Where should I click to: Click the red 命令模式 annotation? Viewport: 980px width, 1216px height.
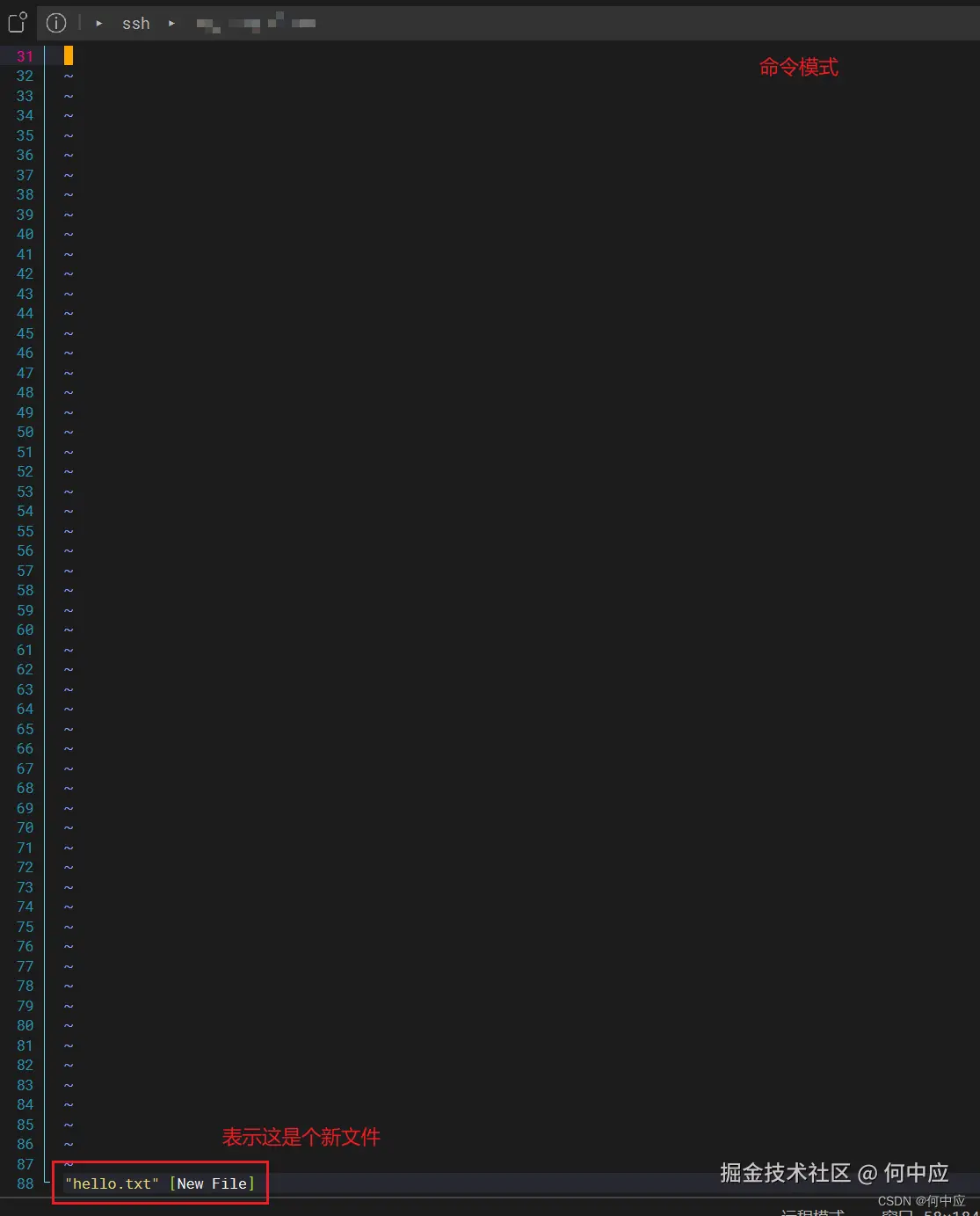coord(799,67)
